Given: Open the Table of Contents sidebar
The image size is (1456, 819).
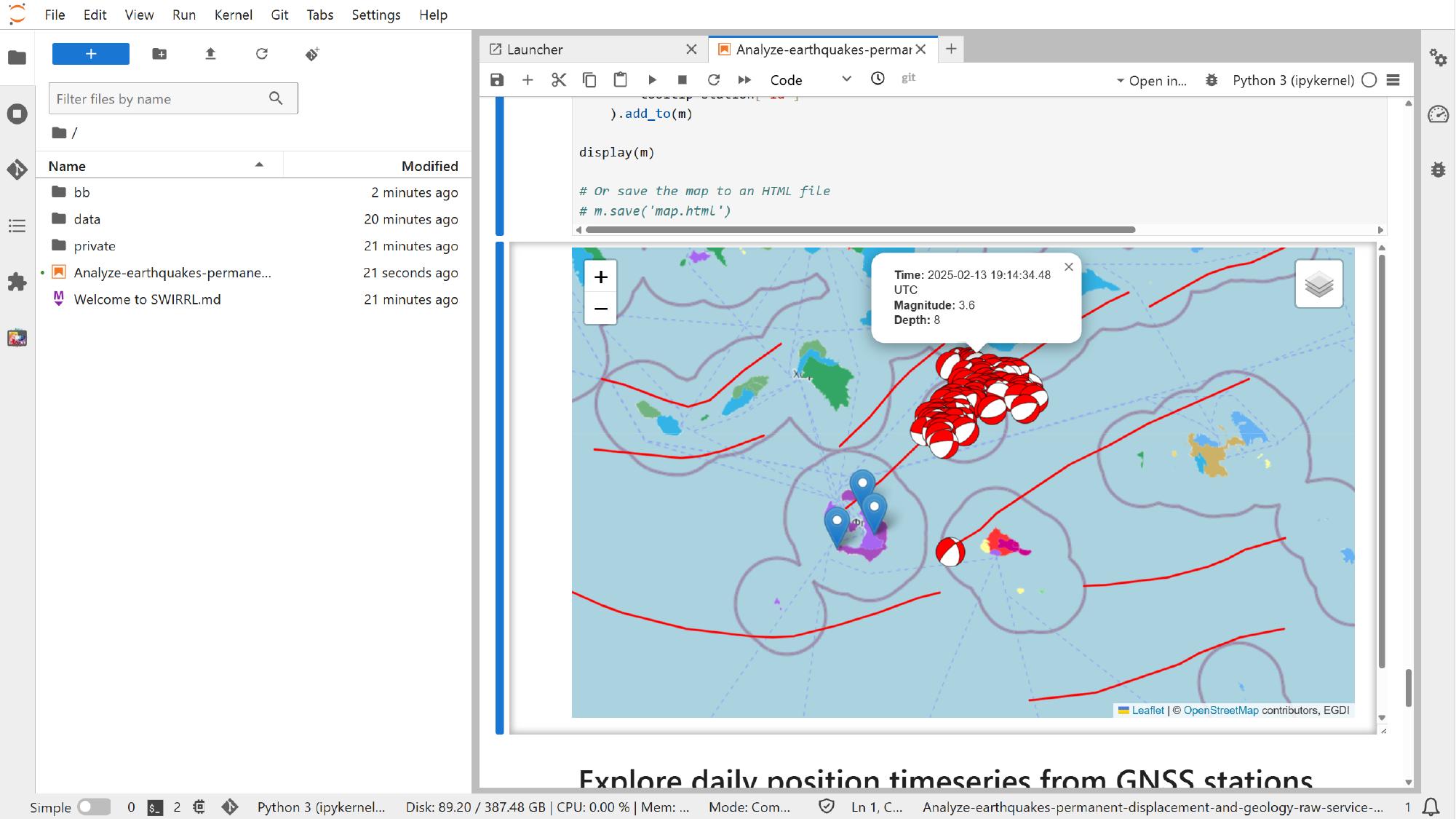Looking at the screenshot, I should 17,226.
